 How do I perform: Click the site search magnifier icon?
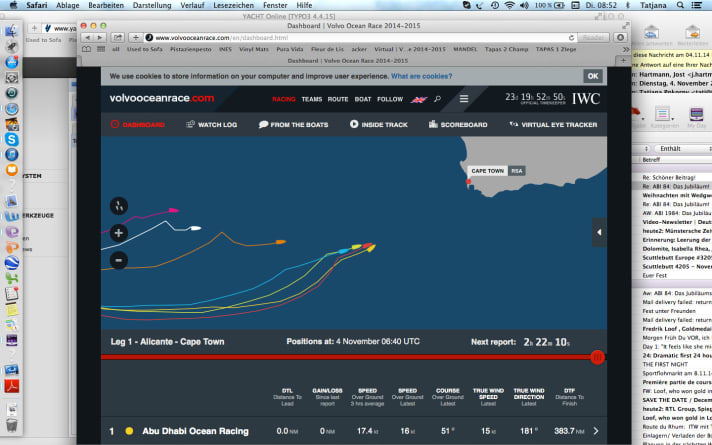[x=437, y=99]
